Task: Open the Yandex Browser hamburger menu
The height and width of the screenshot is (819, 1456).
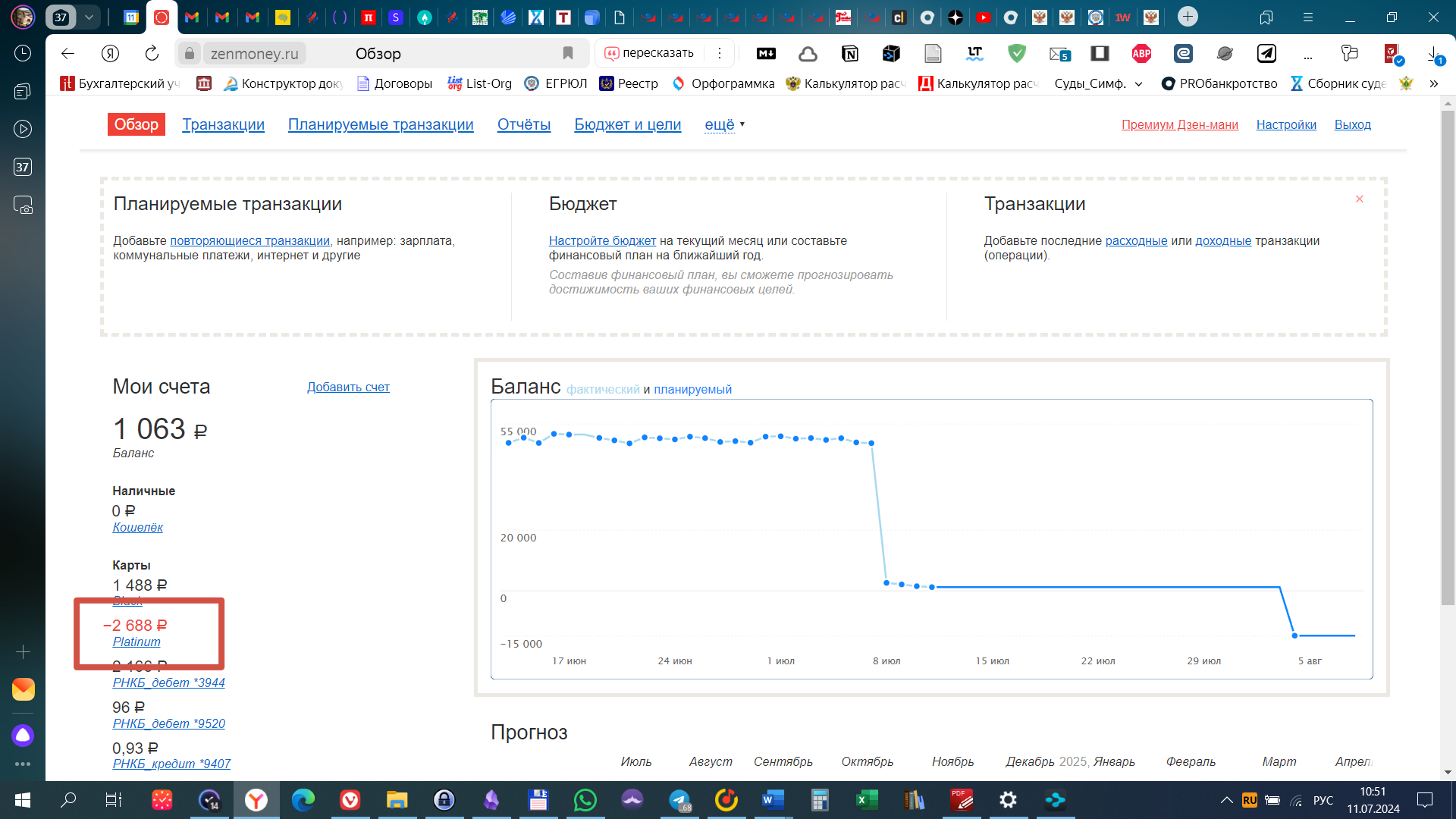Action: tap(1308, 17)
